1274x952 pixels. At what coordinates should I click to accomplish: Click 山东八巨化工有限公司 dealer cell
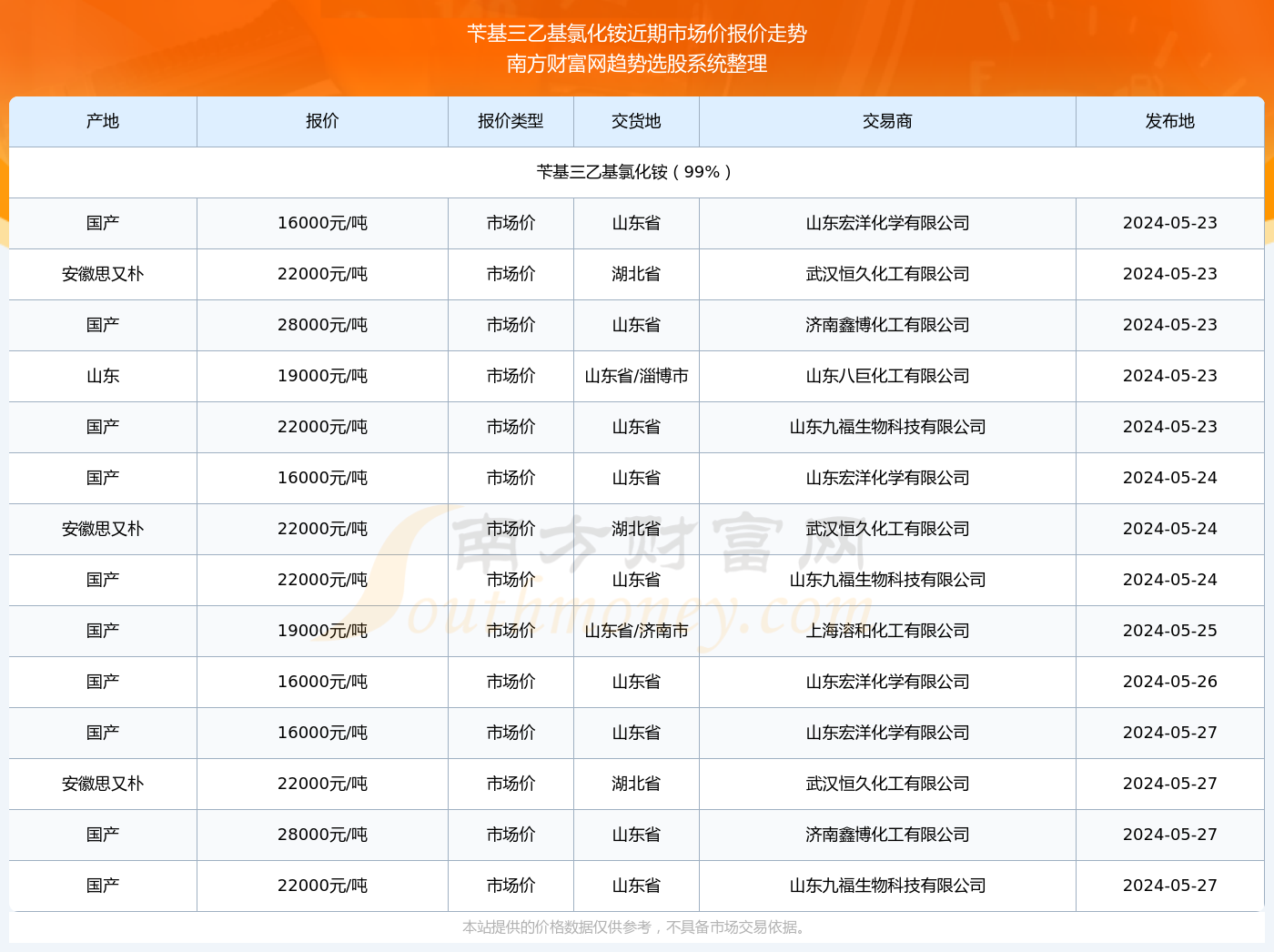(887, 376)
